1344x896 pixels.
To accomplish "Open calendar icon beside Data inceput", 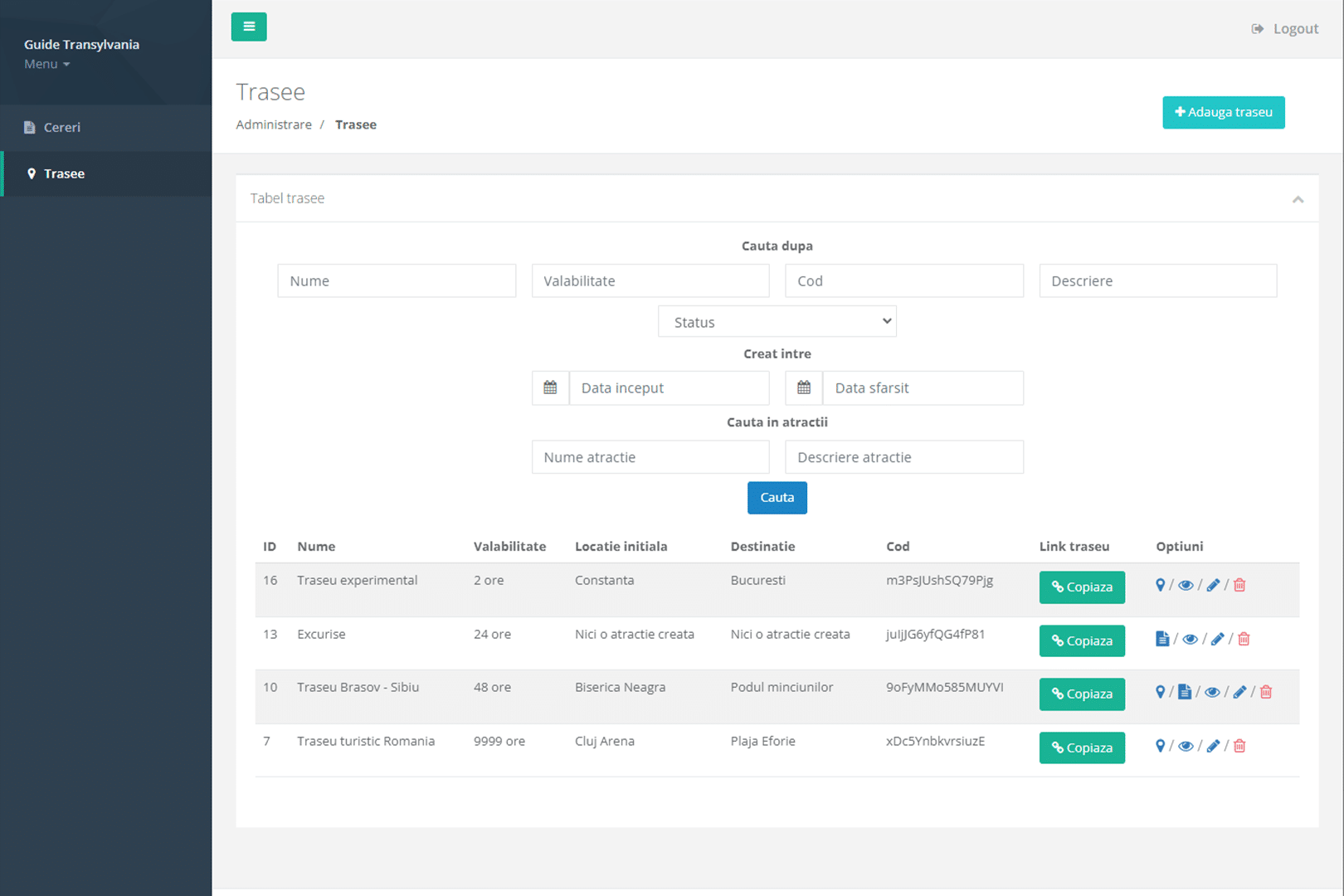I will tap(550, 387).
